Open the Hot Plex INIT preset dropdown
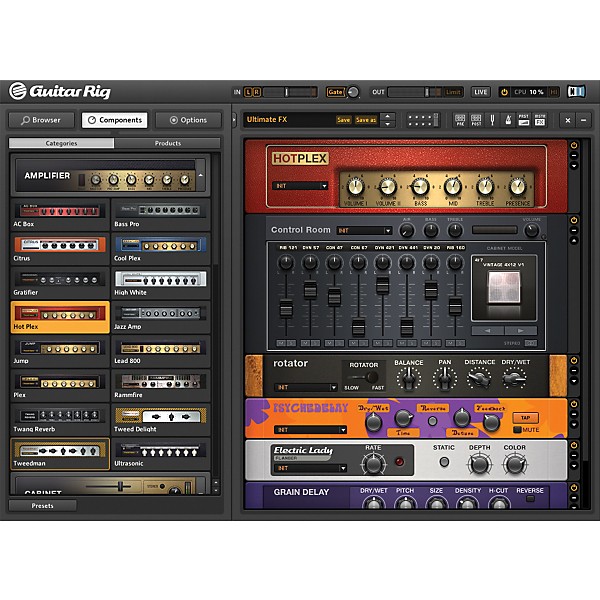Image resolution: width=600 pixels, height=600 pixels. [301, 186]
